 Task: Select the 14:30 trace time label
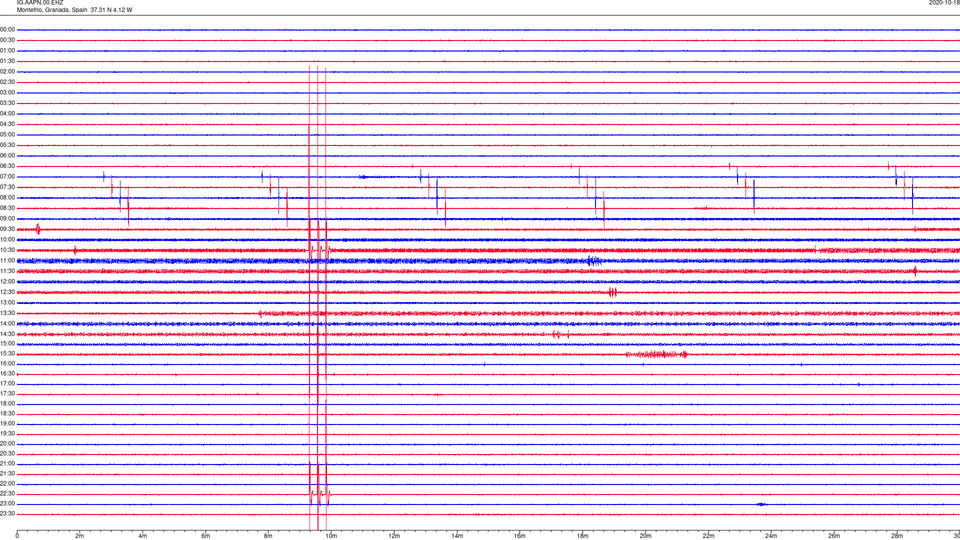coord(7,334)
